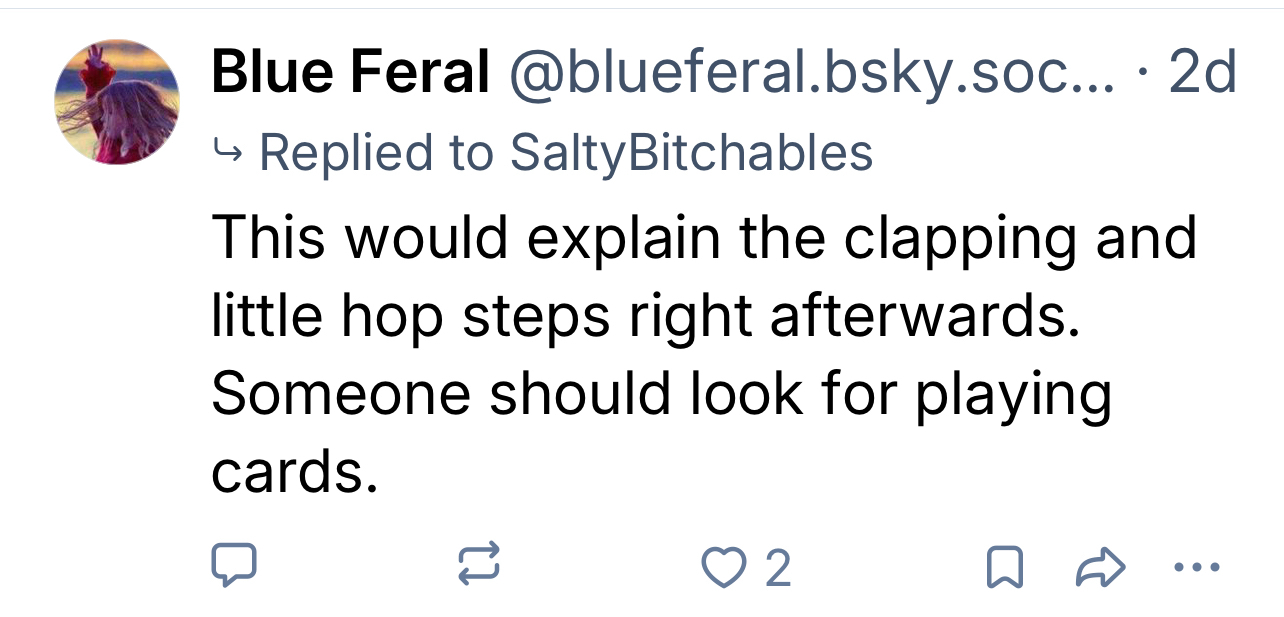Click the final word 'cards.' in the post
Image resolution: width=1284 pixels, height=617 pixels.
click(295, 471)
